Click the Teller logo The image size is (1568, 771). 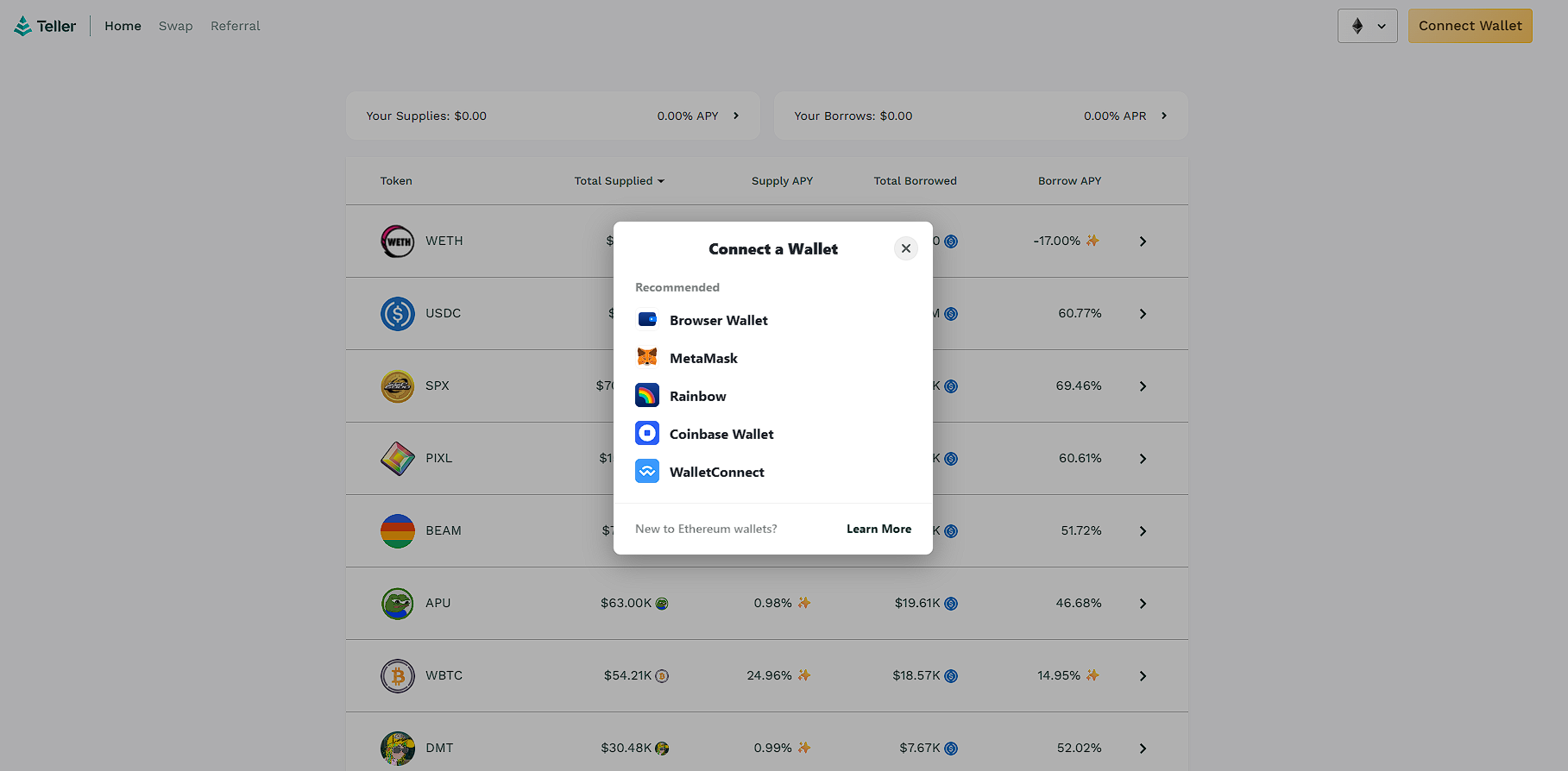point(45,26)
